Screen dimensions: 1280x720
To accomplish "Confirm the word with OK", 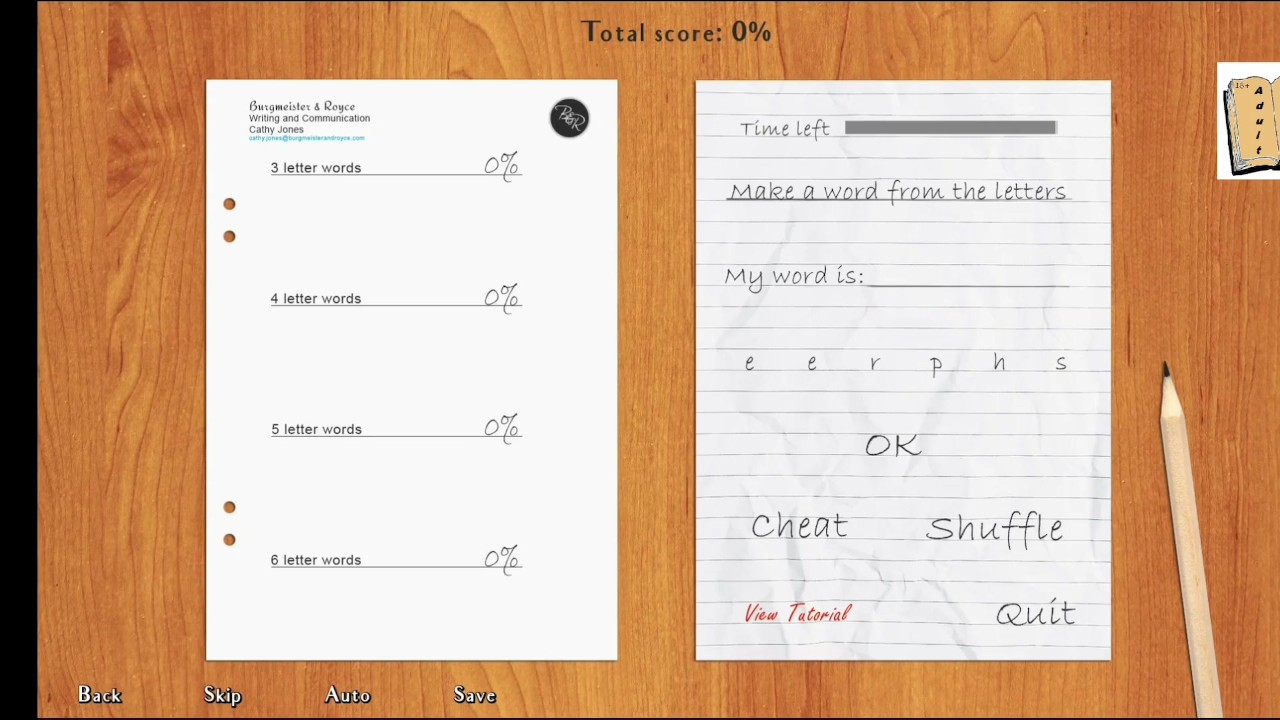I will pyautogui.click(x=892, y=446).
